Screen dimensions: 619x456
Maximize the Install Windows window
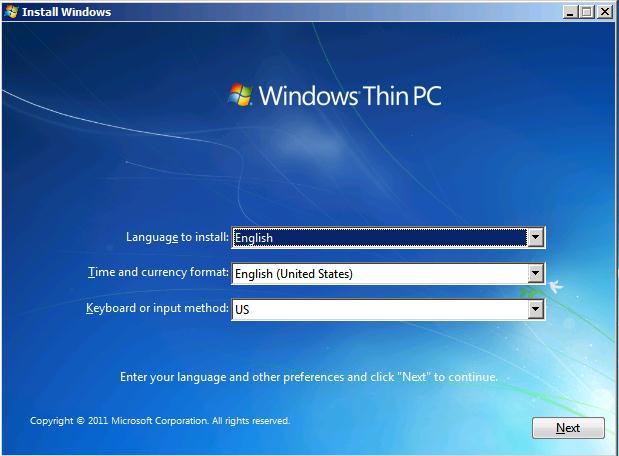[x=587, y=12]
